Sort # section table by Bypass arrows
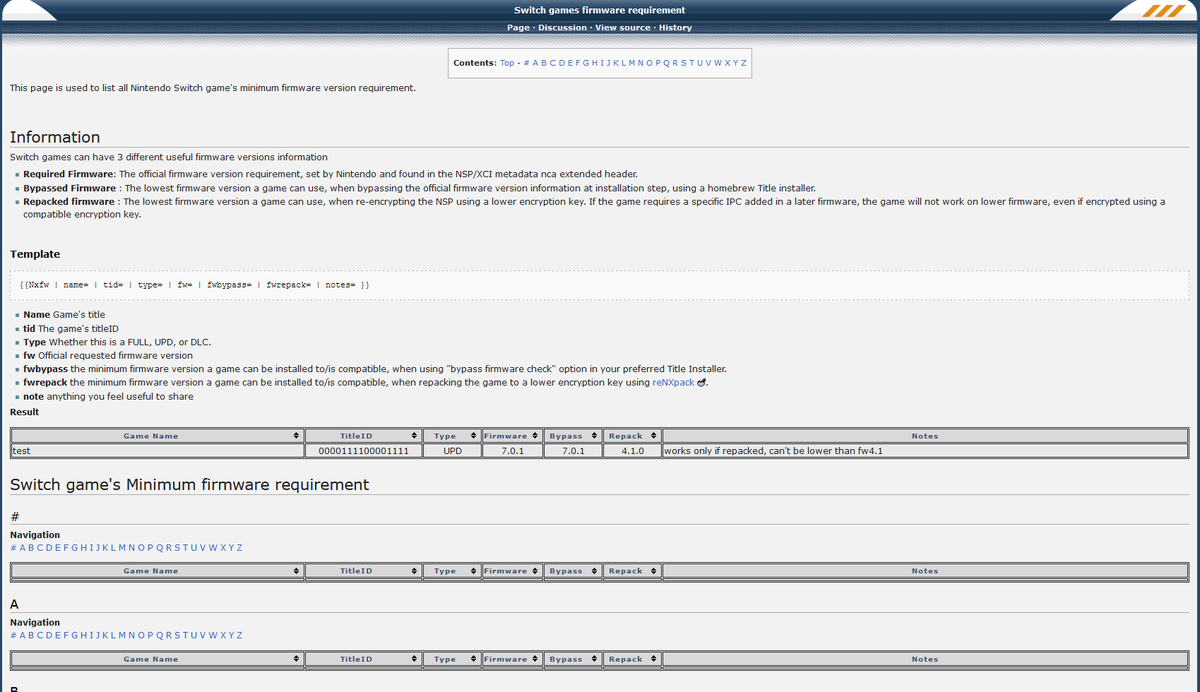 click(x=595, y=571)
